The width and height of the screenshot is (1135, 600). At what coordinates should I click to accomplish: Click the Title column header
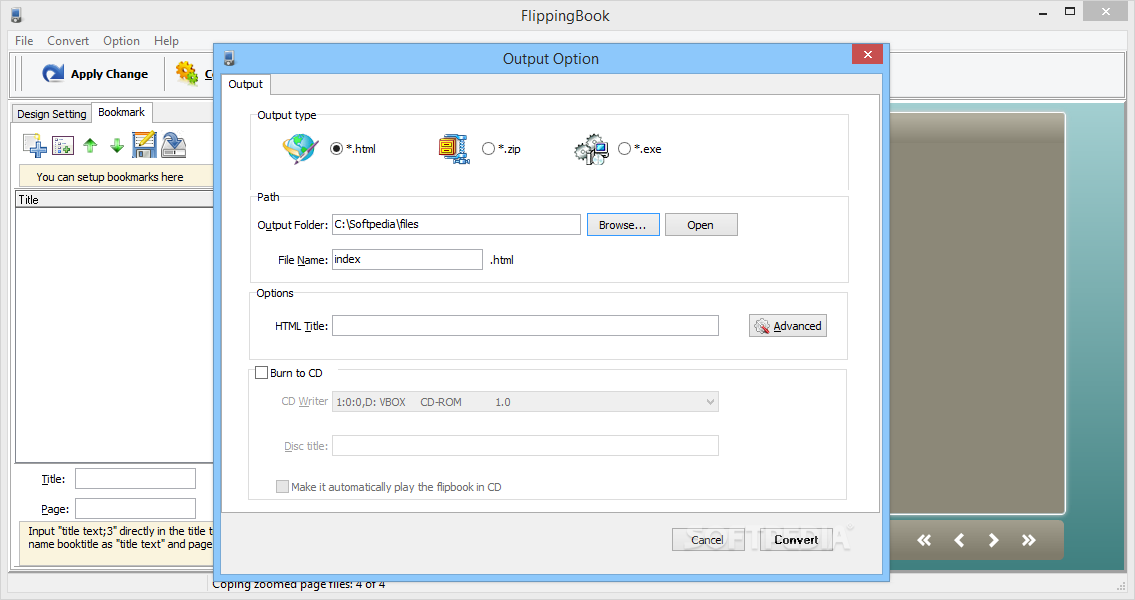[114, 200]
